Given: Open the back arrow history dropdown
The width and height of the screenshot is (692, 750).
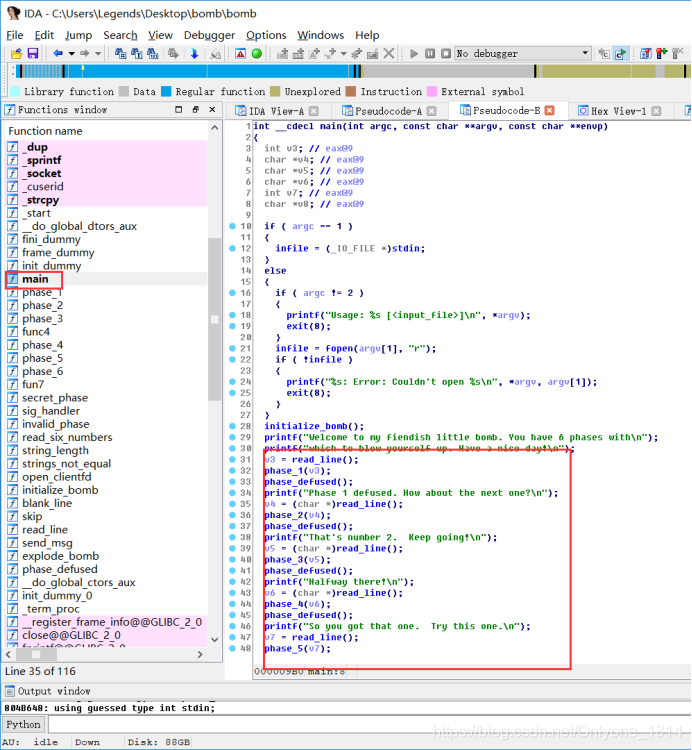Looking at the screenshot, I should pos(71,54).
